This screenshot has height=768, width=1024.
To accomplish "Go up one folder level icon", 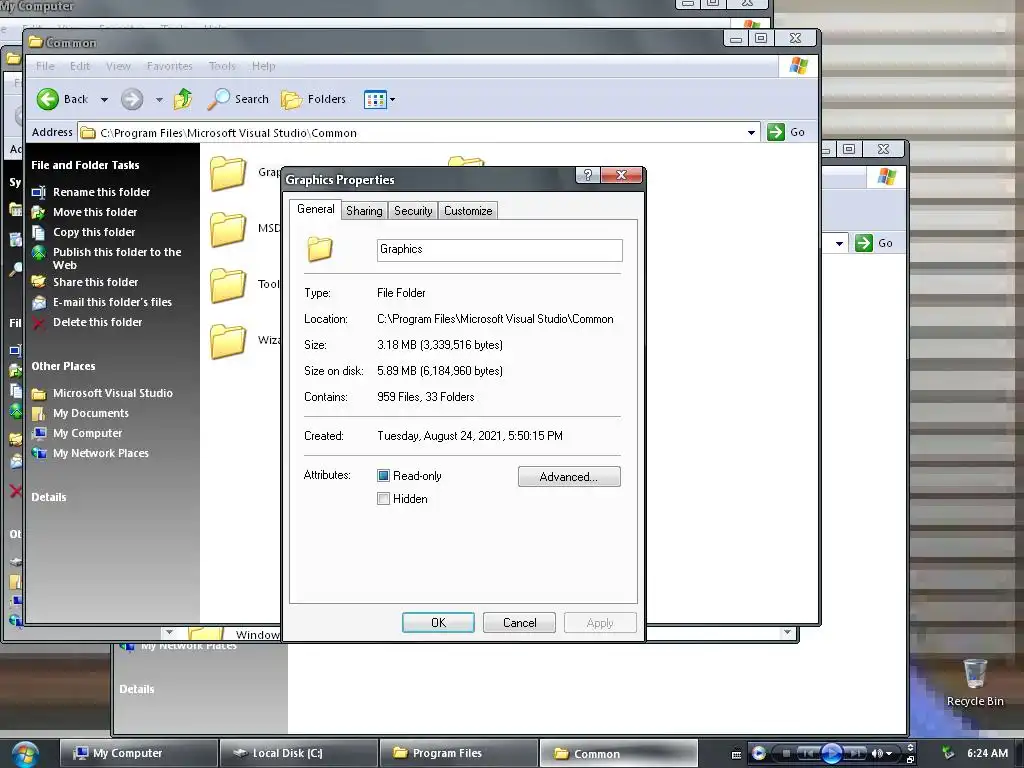I will click(183, 99).
